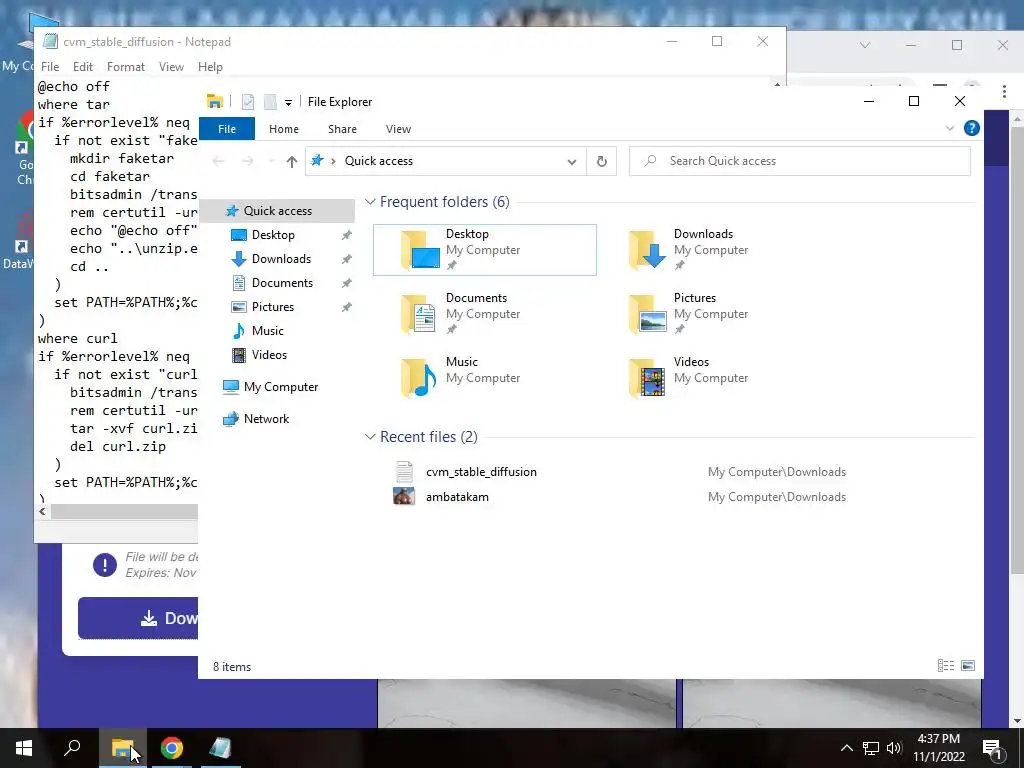
Task: Select Documents in navigation pane
Action: (x=281, y=283)
